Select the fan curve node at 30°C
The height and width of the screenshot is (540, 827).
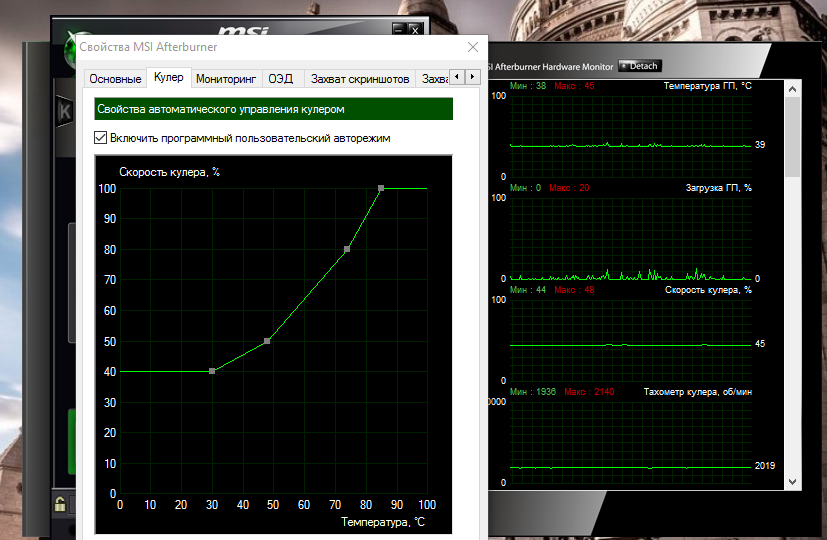click(212, 371)
